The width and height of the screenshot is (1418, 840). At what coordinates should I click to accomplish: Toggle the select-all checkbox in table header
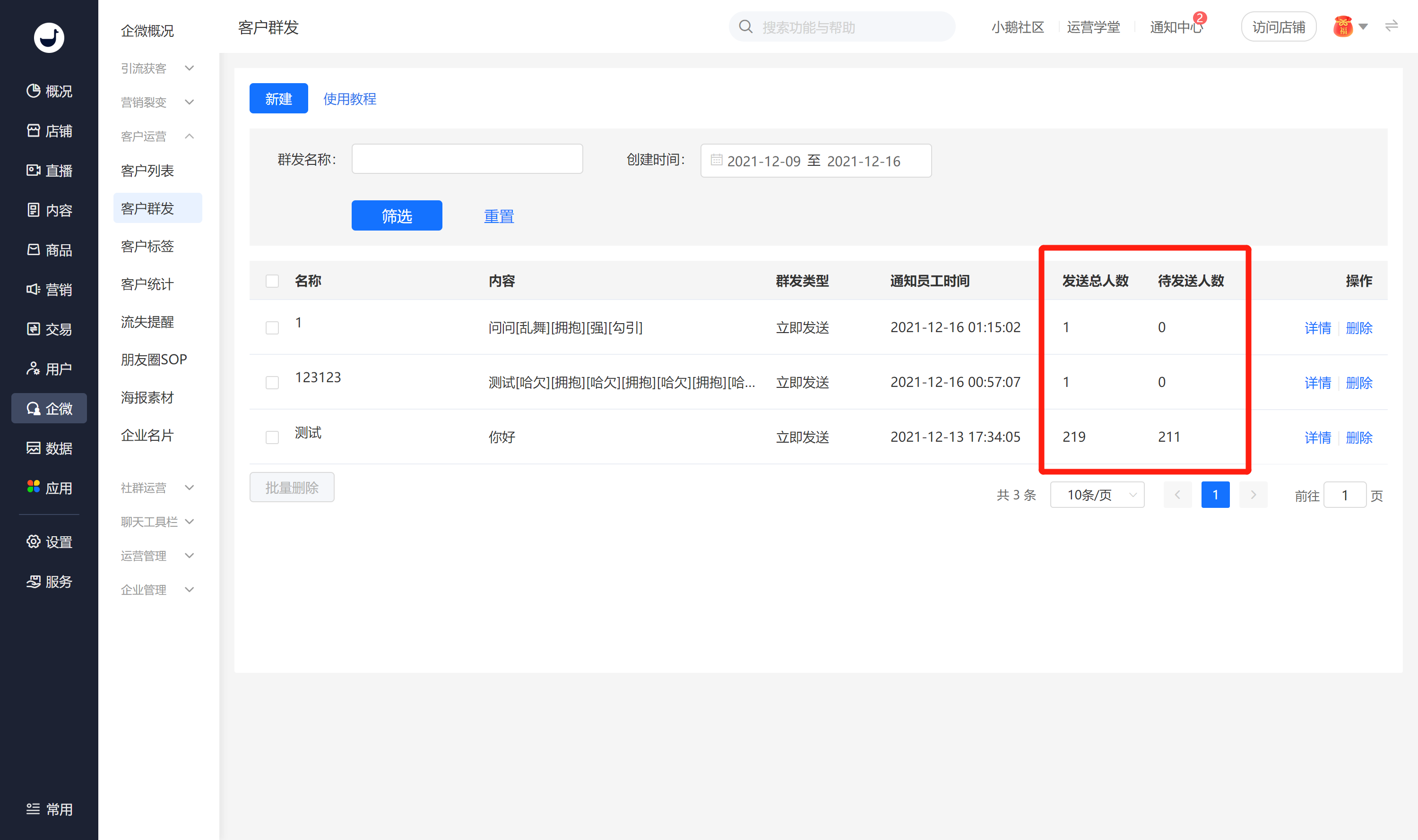pos(272,281)
